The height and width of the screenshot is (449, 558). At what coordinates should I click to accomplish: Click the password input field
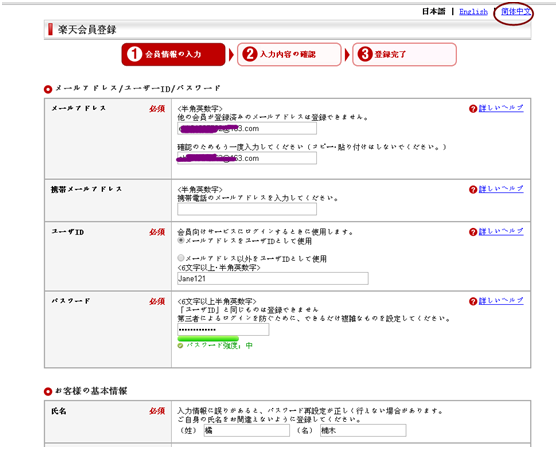tap(223, 329)
